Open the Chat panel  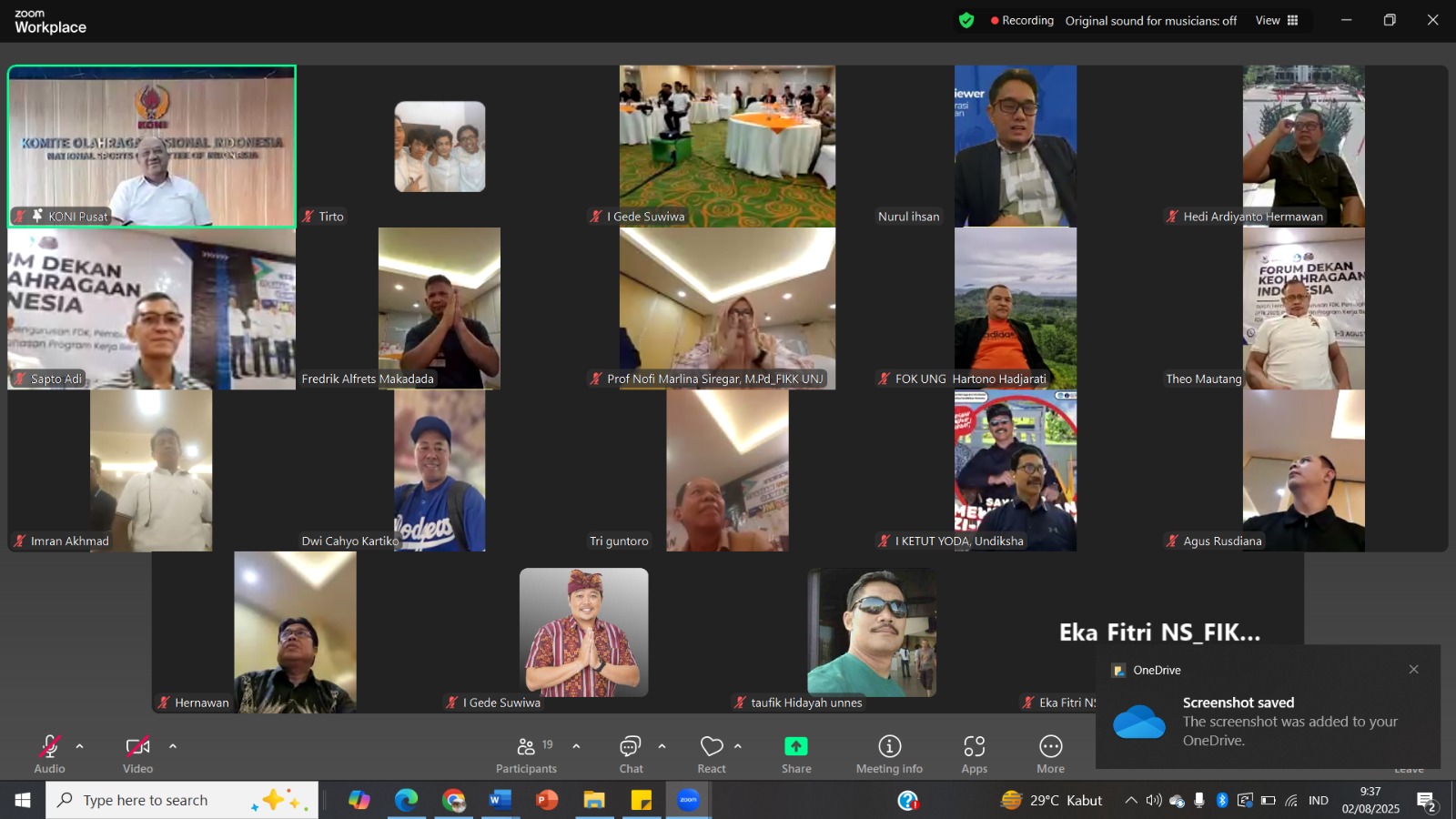coord(631,753)
